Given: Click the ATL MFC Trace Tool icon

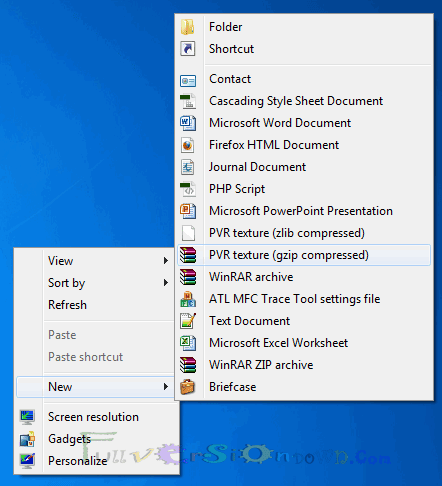Looking at the screenshot, I should 188,299.
